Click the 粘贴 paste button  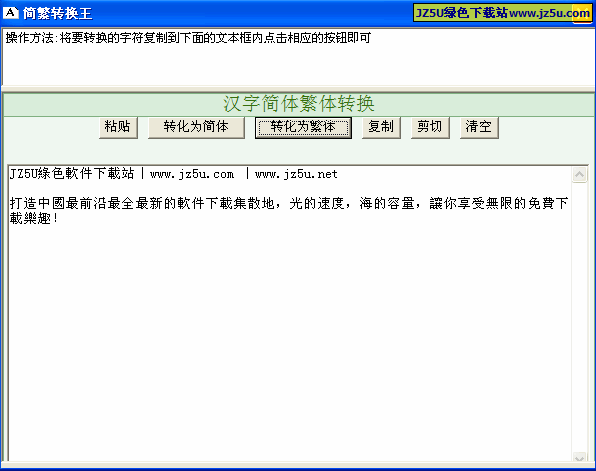coord(118,127)
